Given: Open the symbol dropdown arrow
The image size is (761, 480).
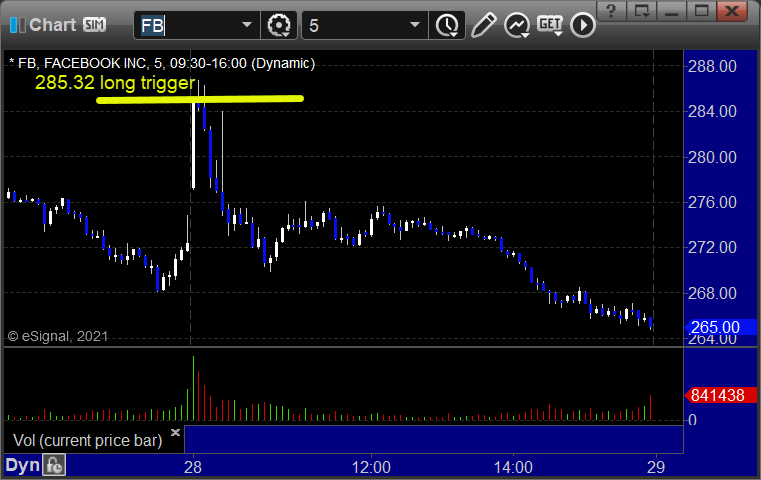Looking at the screenshot, I should tap(247, 25).
